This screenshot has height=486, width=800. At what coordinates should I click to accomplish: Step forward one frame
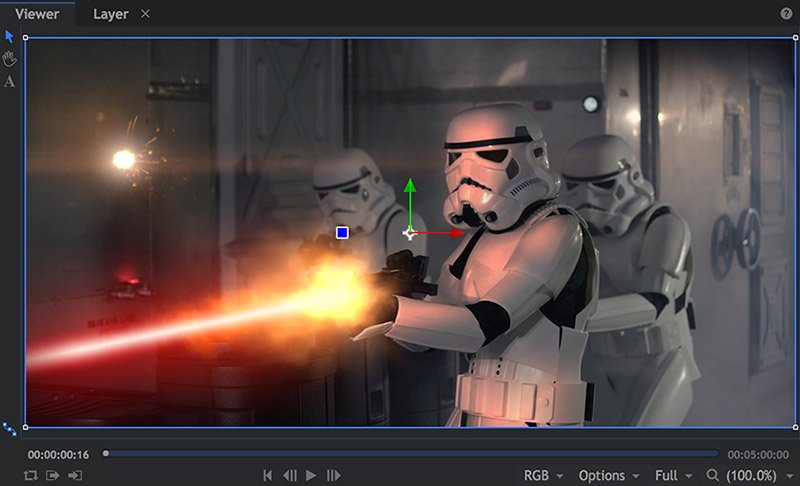pyautogui.click(x=333, y=475)
